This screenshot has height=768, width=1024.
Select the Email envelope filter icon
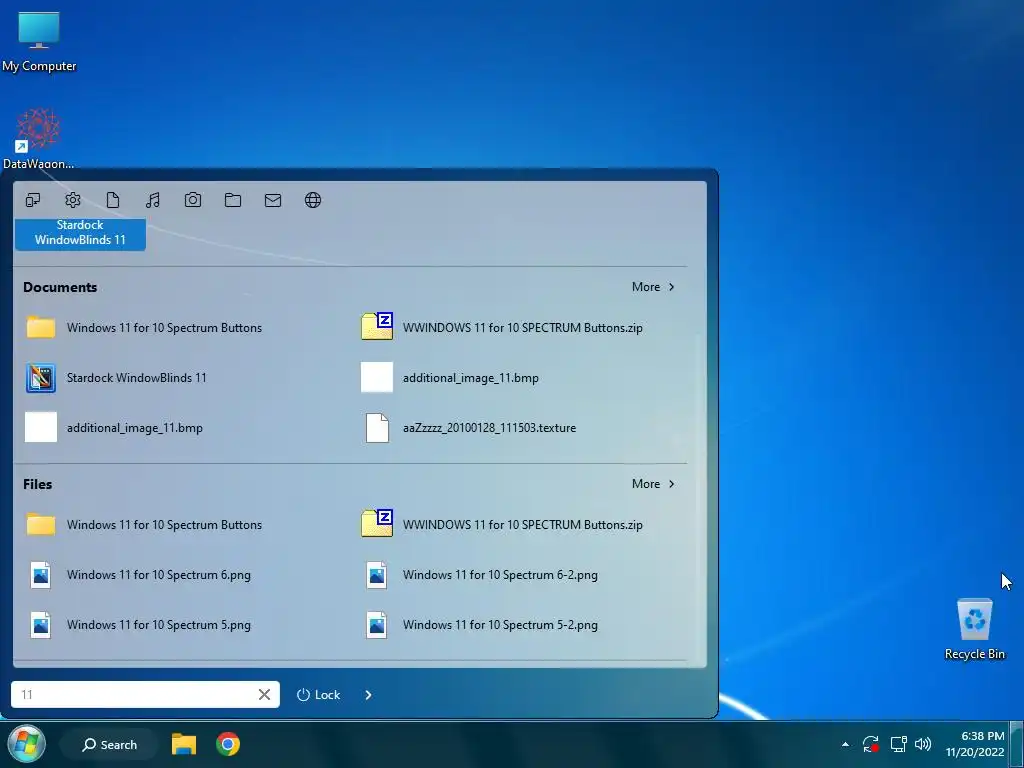click(x=273, y=200)
